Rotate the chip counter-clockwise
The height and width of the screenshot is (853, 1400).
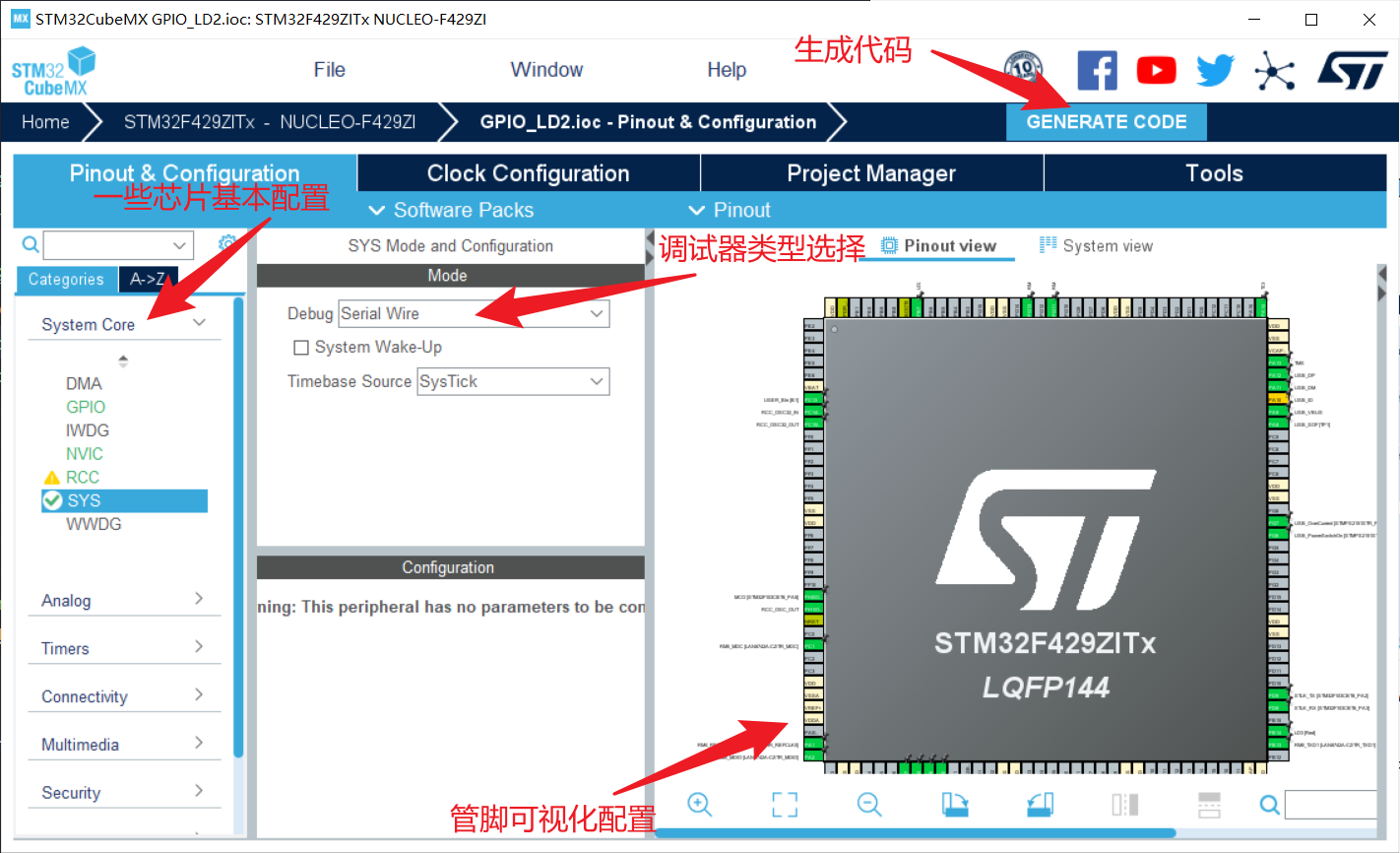click(1040, 804)
